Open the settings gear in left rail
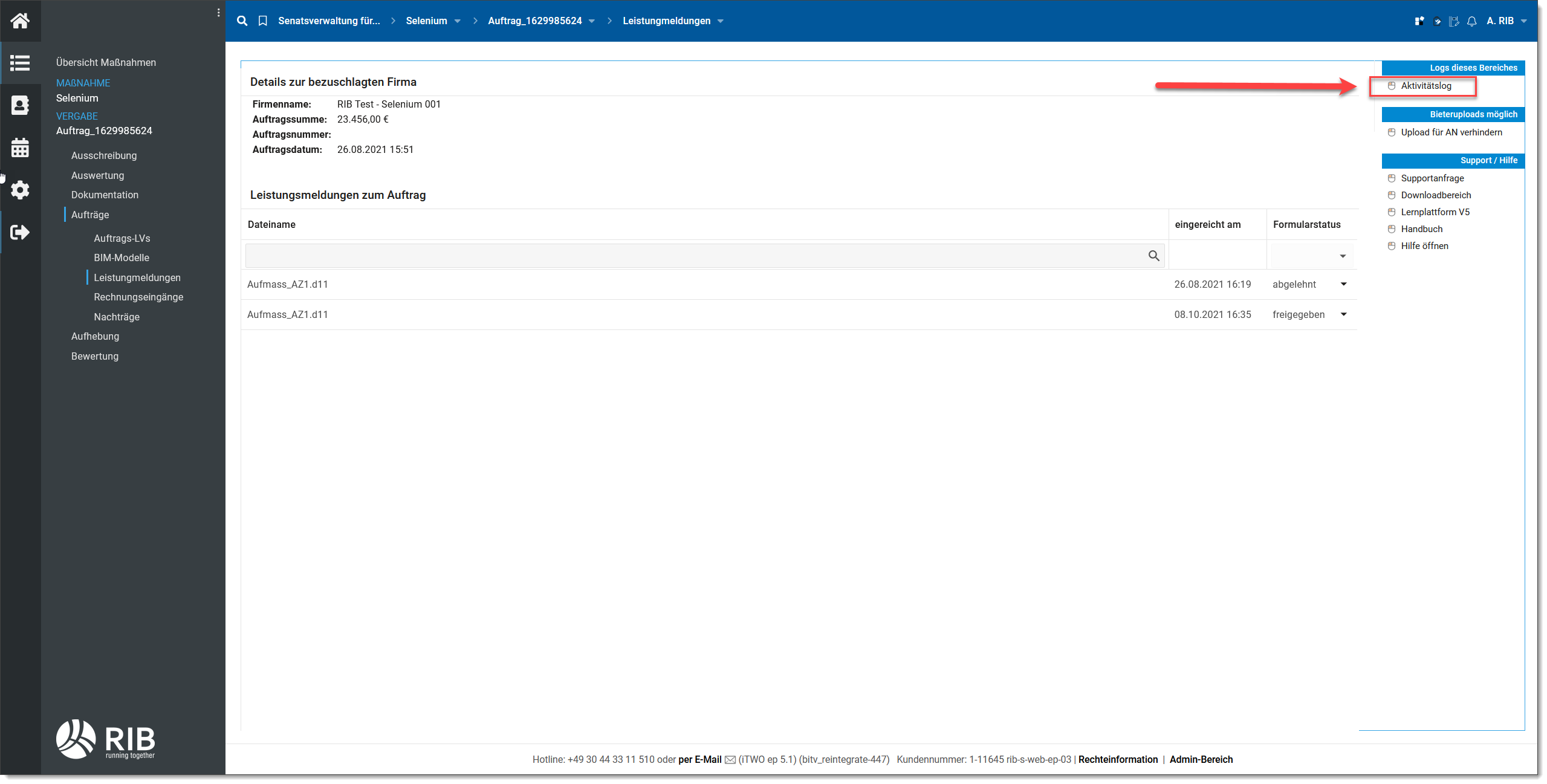The image size is (1547, 784). tap(20, 190)
